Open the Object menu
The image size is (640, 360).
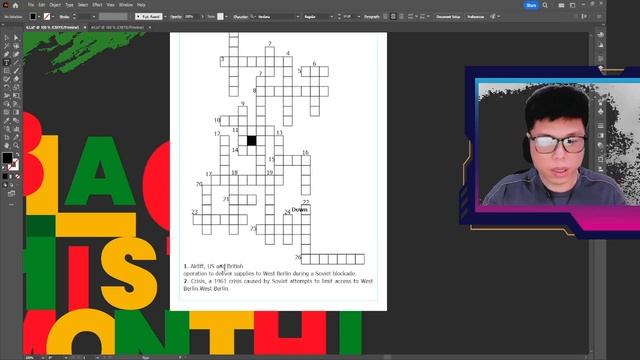(x=55, y=5)
